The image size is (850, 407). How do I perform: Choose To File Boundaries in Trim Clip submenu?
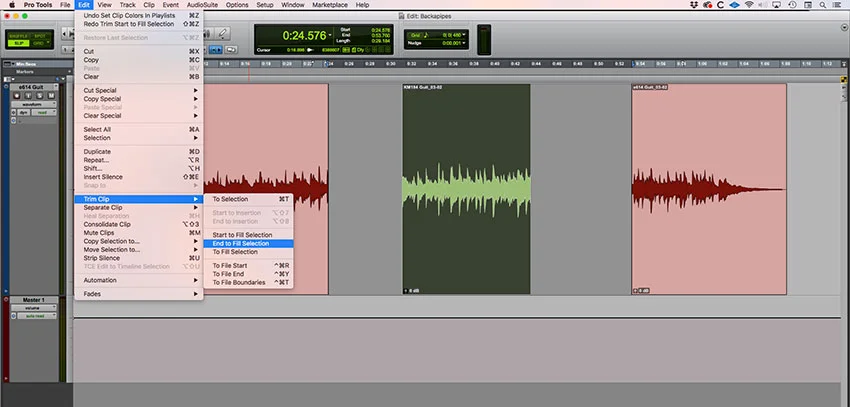pyautogui.click(x=248, y=282)
